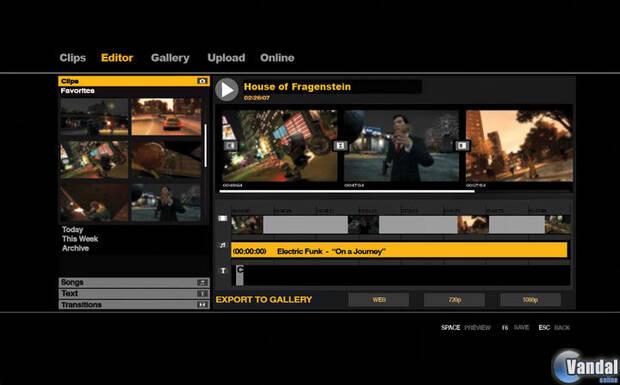Expand the Songs panel
The width and height of the screenshot is (620, 385).
134,282
